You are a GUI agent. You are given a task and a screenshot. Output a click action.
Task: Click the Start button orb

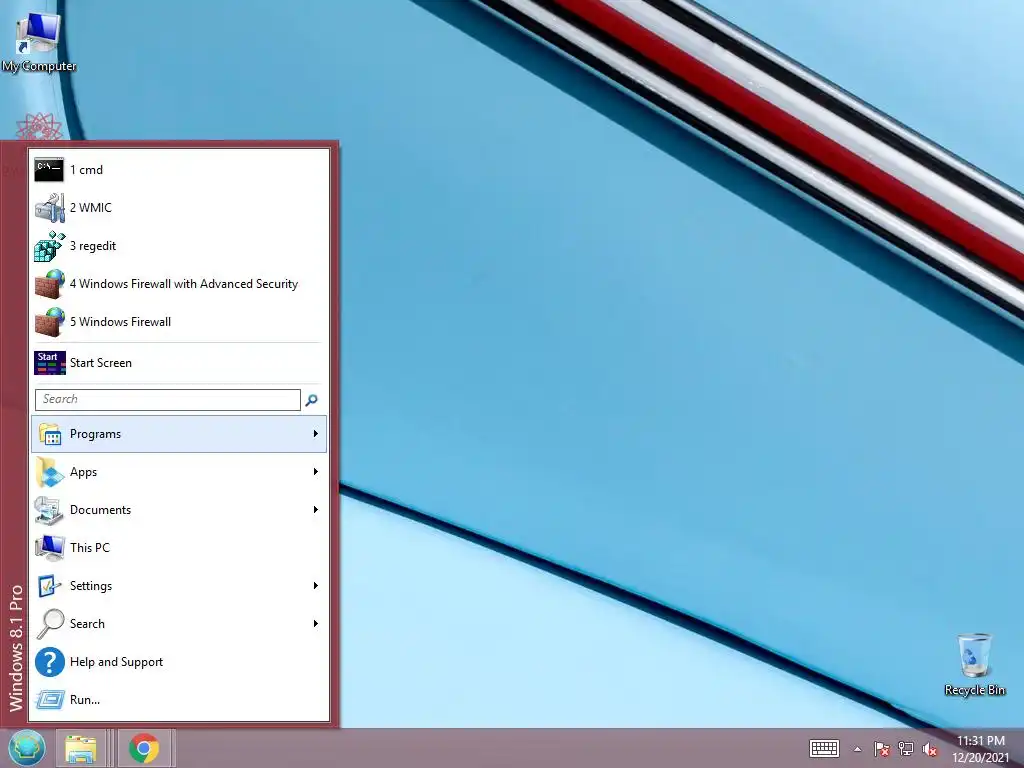27,748
